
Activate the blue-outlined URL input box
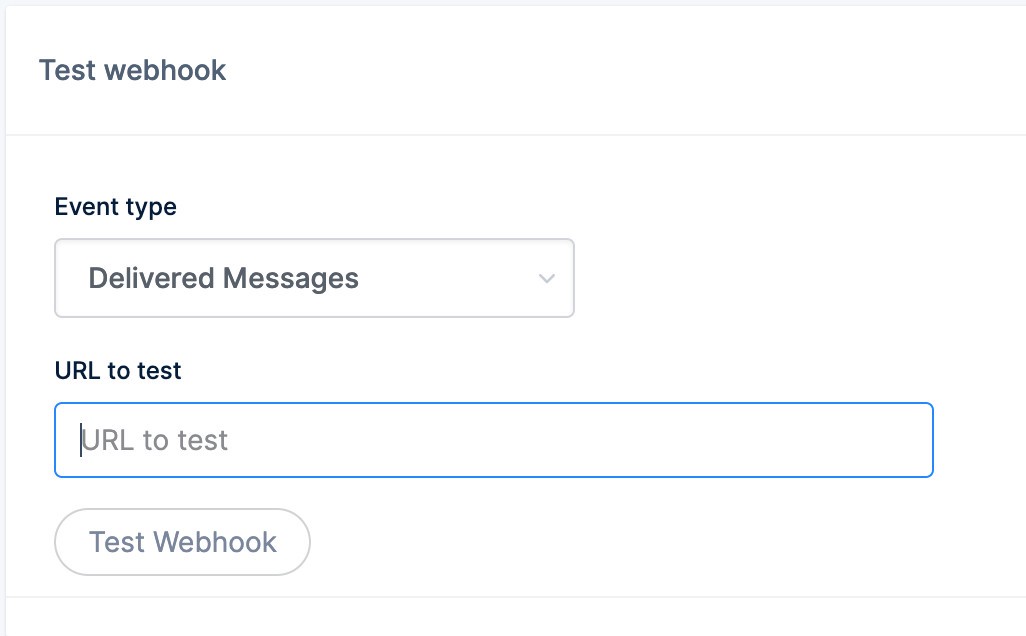click(x=494, y=440)
